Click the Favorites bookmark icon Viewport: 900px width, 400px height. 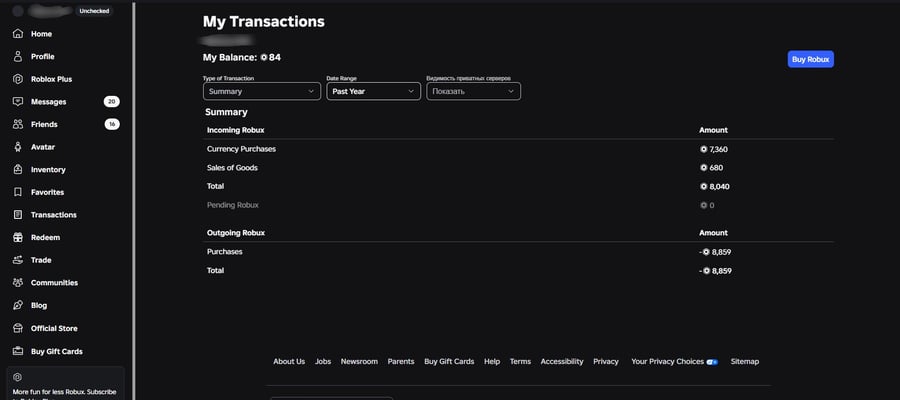(18, 192)
